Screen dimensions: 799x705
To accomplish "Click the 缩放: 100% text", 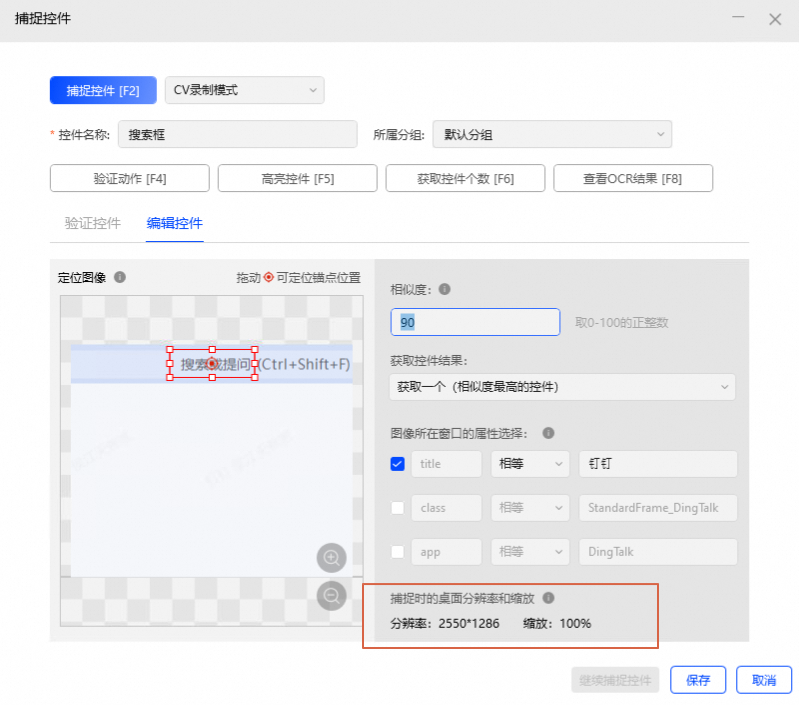I will tap(557, 623).
